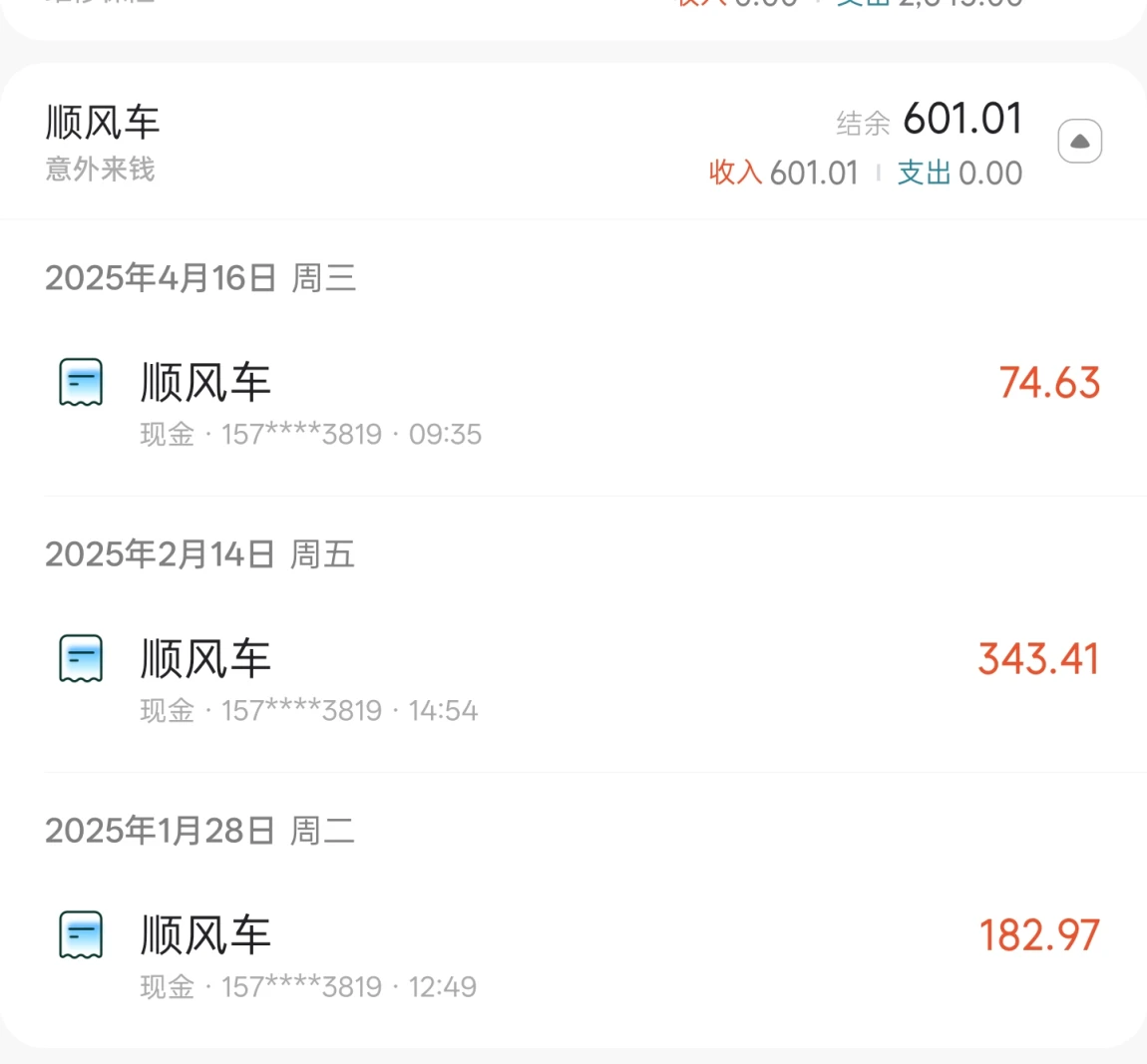This screenshot has width=1147, height=1064.
Task: Tap the 收入 601.01 summary label
Action: [x=783, y=174]
